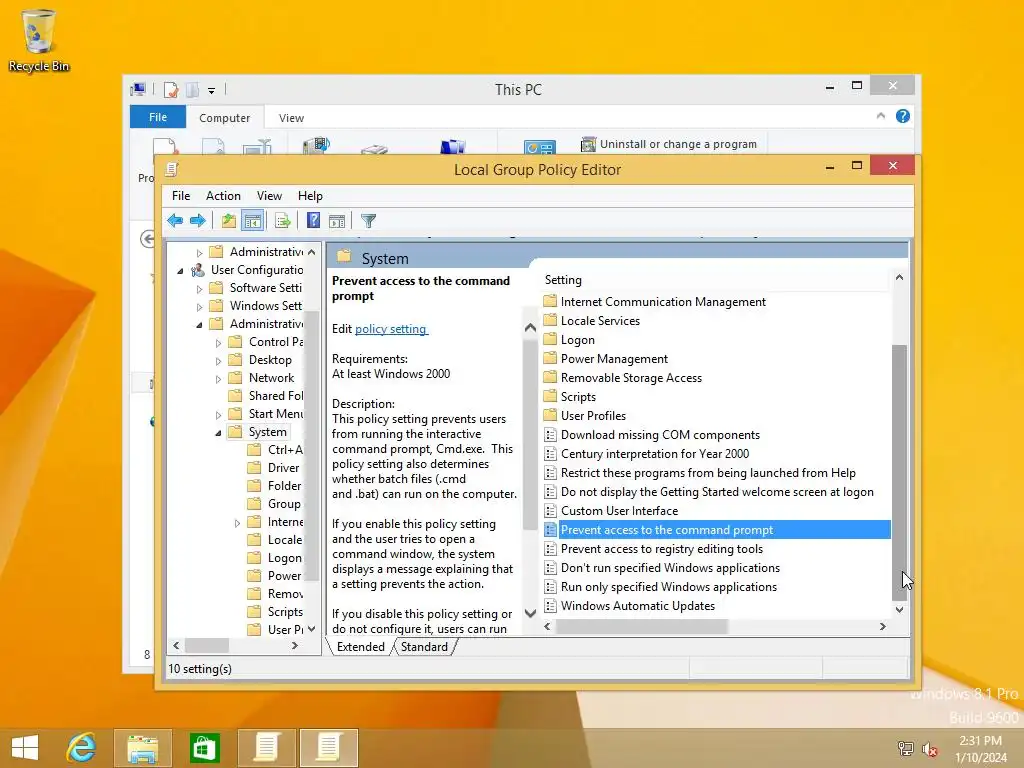Click the Windows Start button

(25, 748)
